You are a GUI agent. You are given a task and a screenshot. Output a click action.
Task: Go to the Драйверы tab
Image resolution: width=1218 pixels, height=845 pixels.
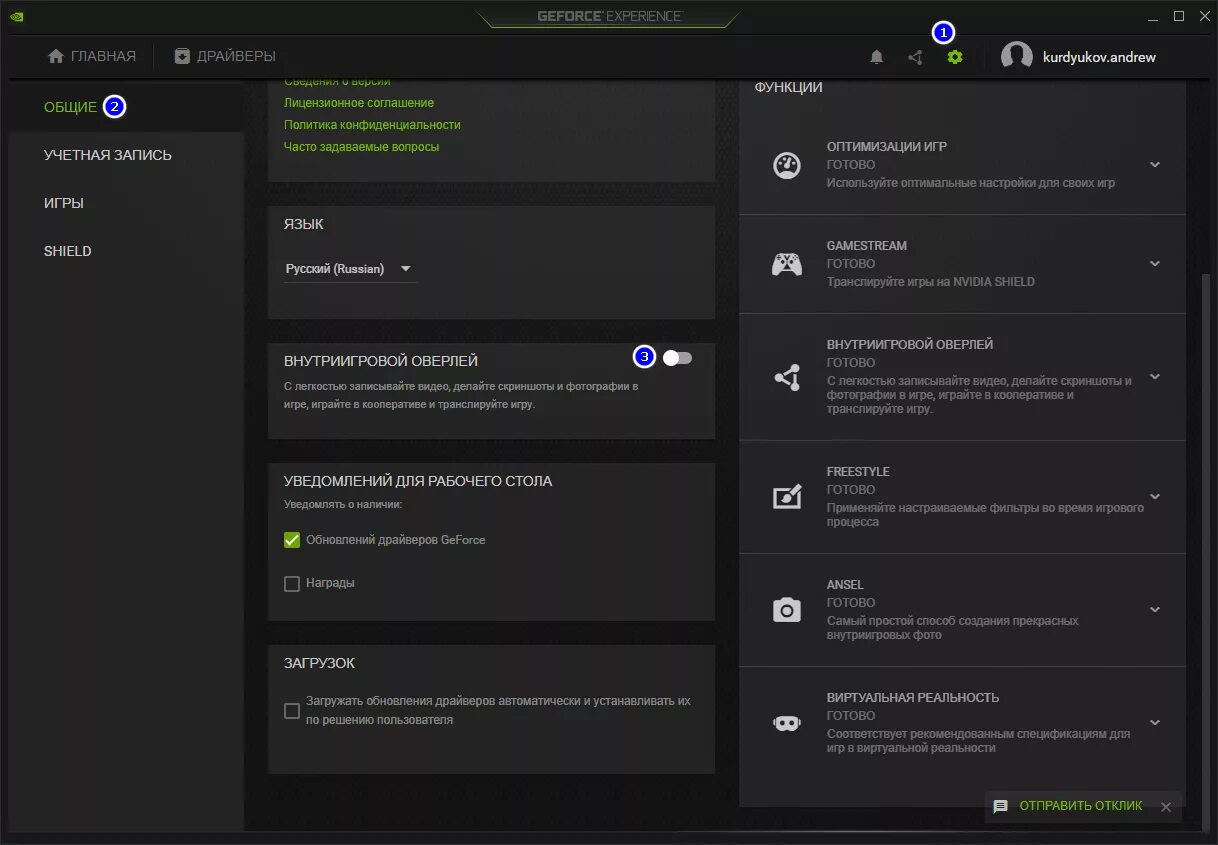pos(225,57)
